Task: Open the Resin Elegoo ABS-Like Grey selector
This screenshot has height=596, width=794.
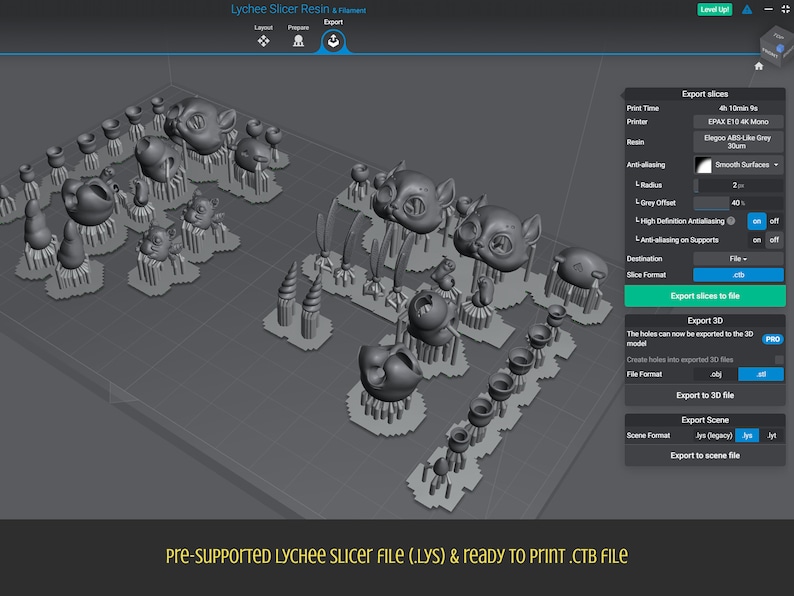Action: point(738,142)
